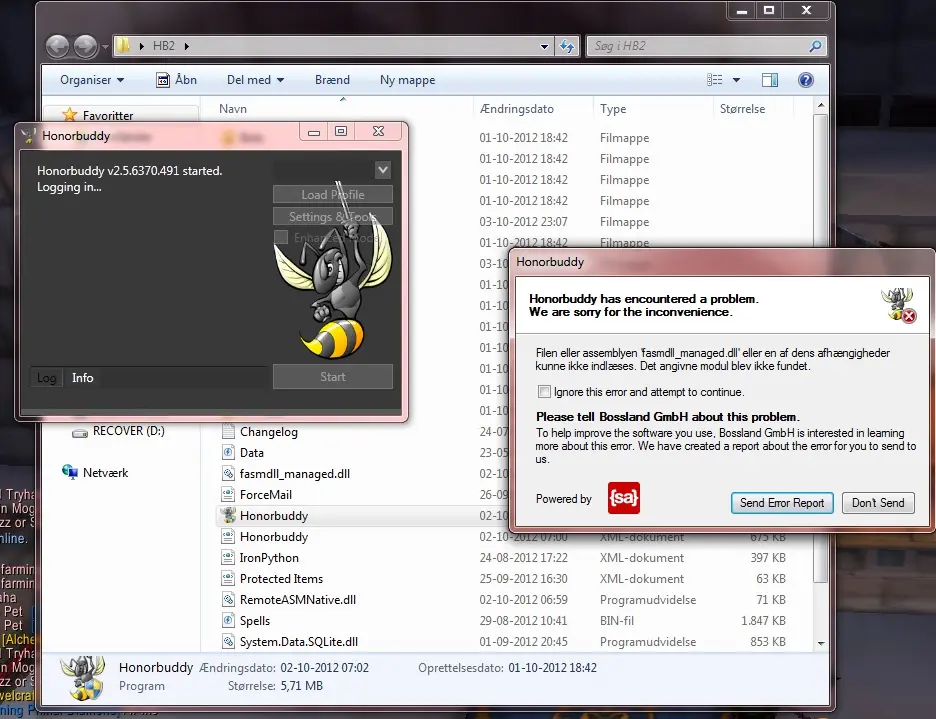
Task: Open the view options dropdown arrow
Action: point(736,80)
